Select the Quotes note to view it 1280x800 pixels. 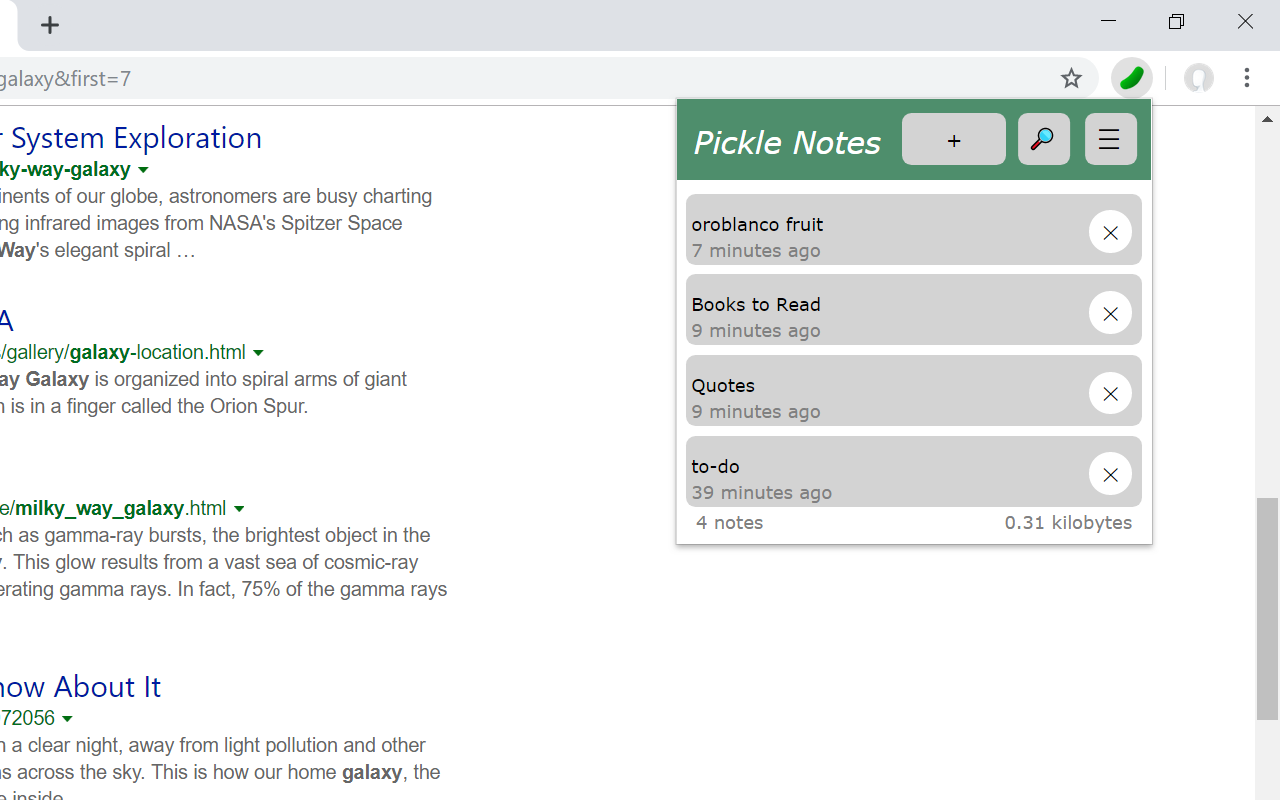pos(850,390)
